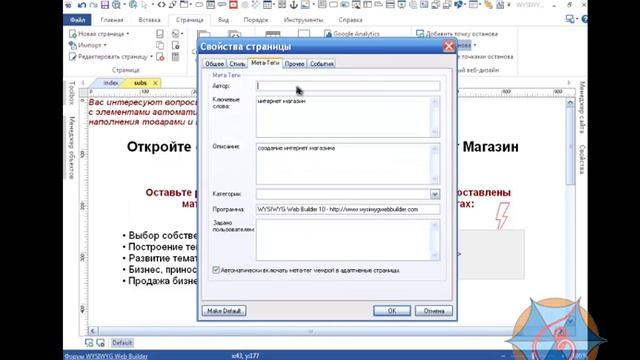
Task: Click the page delete icon with the red mark
Action: pyautogui.click(x=160, y=57)
